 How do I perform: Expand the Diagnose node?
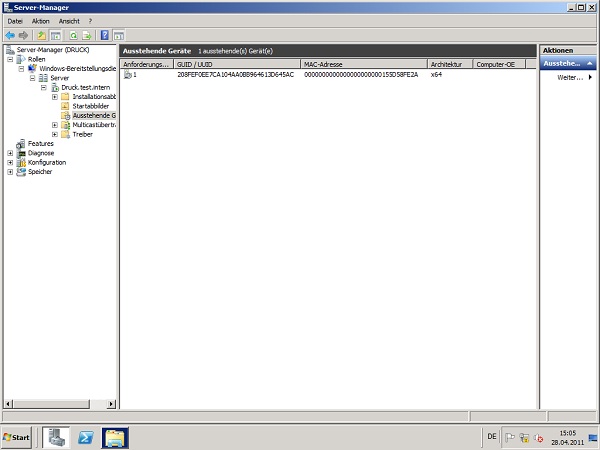[x=10, y=153]
